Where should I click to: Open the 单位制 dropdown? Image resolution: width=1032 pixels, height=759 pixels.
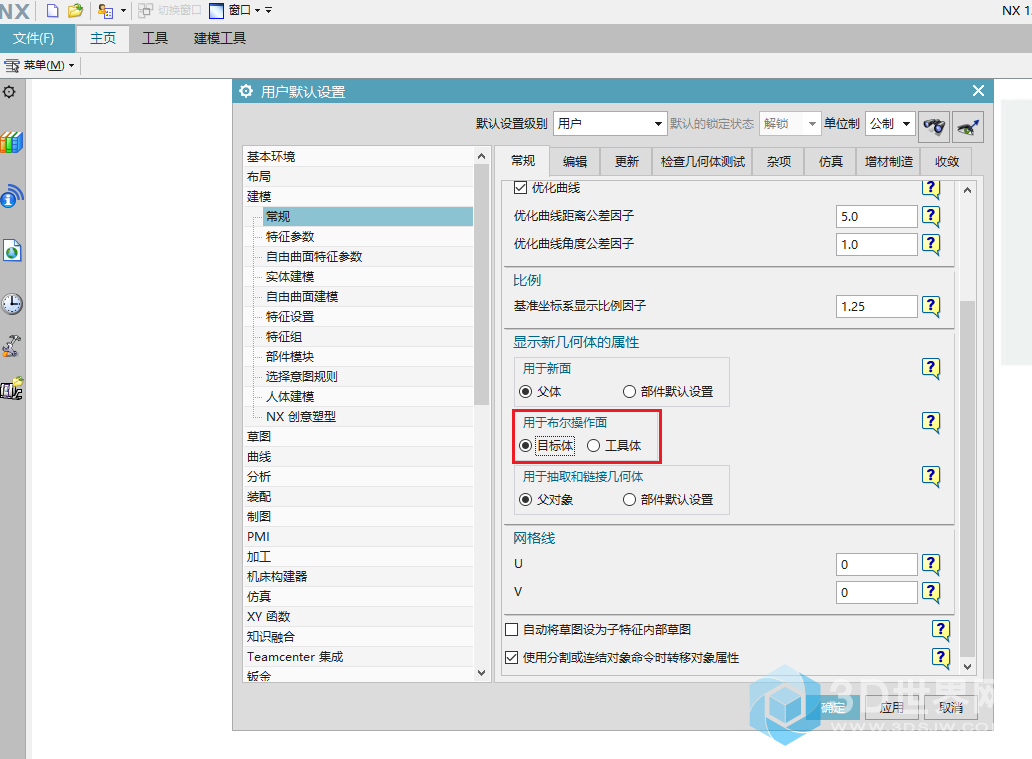coord(890,124)
